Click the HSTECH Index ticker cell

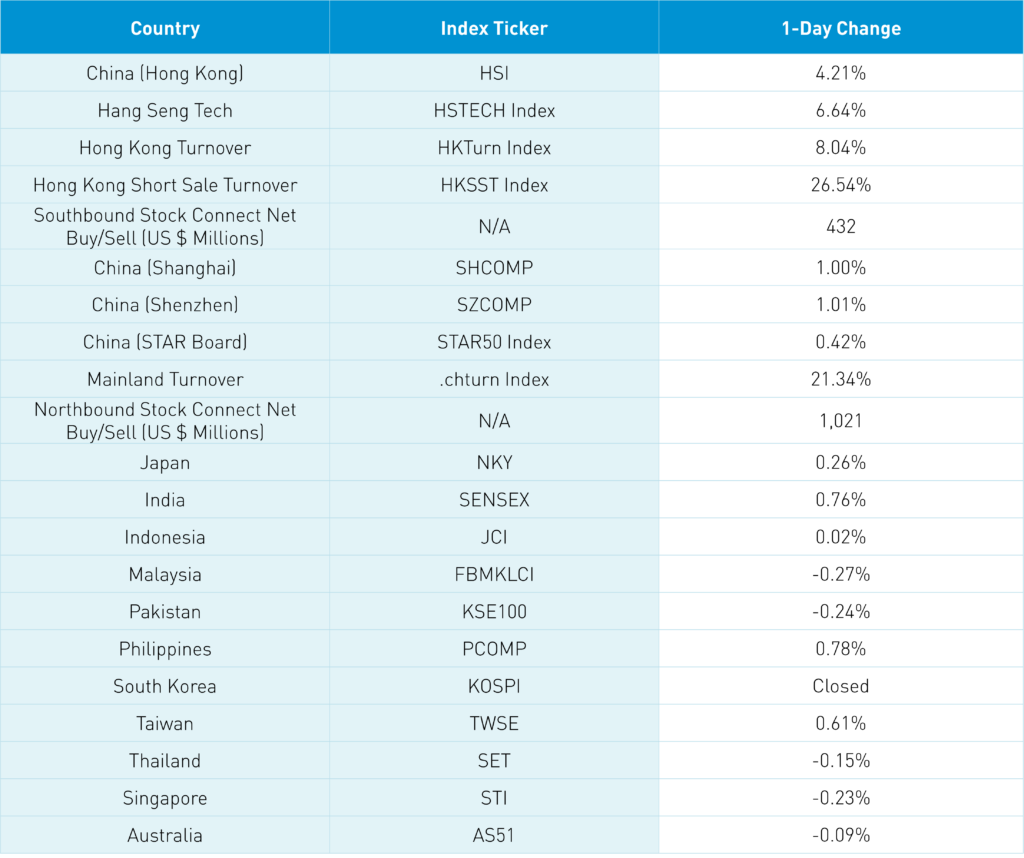[x=494, y=111]
